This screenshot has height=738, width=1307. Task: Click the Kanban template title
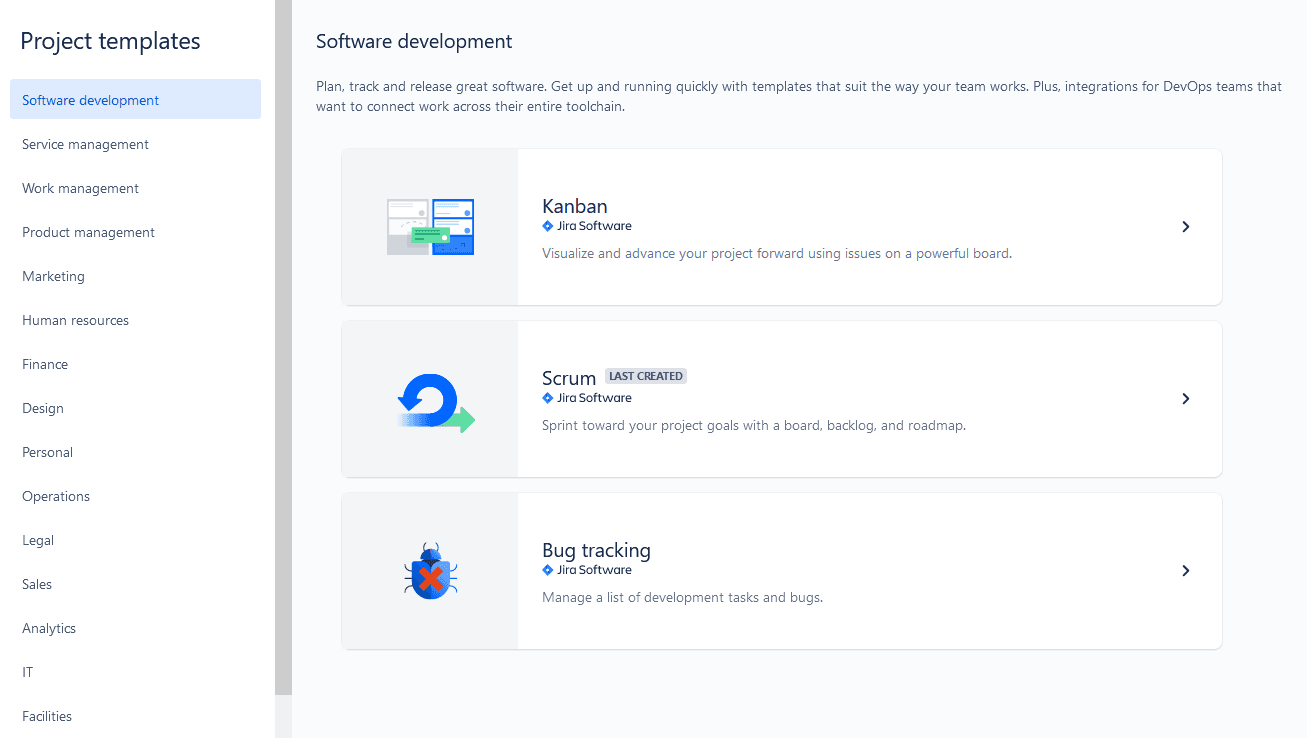(x=575, y=206)
